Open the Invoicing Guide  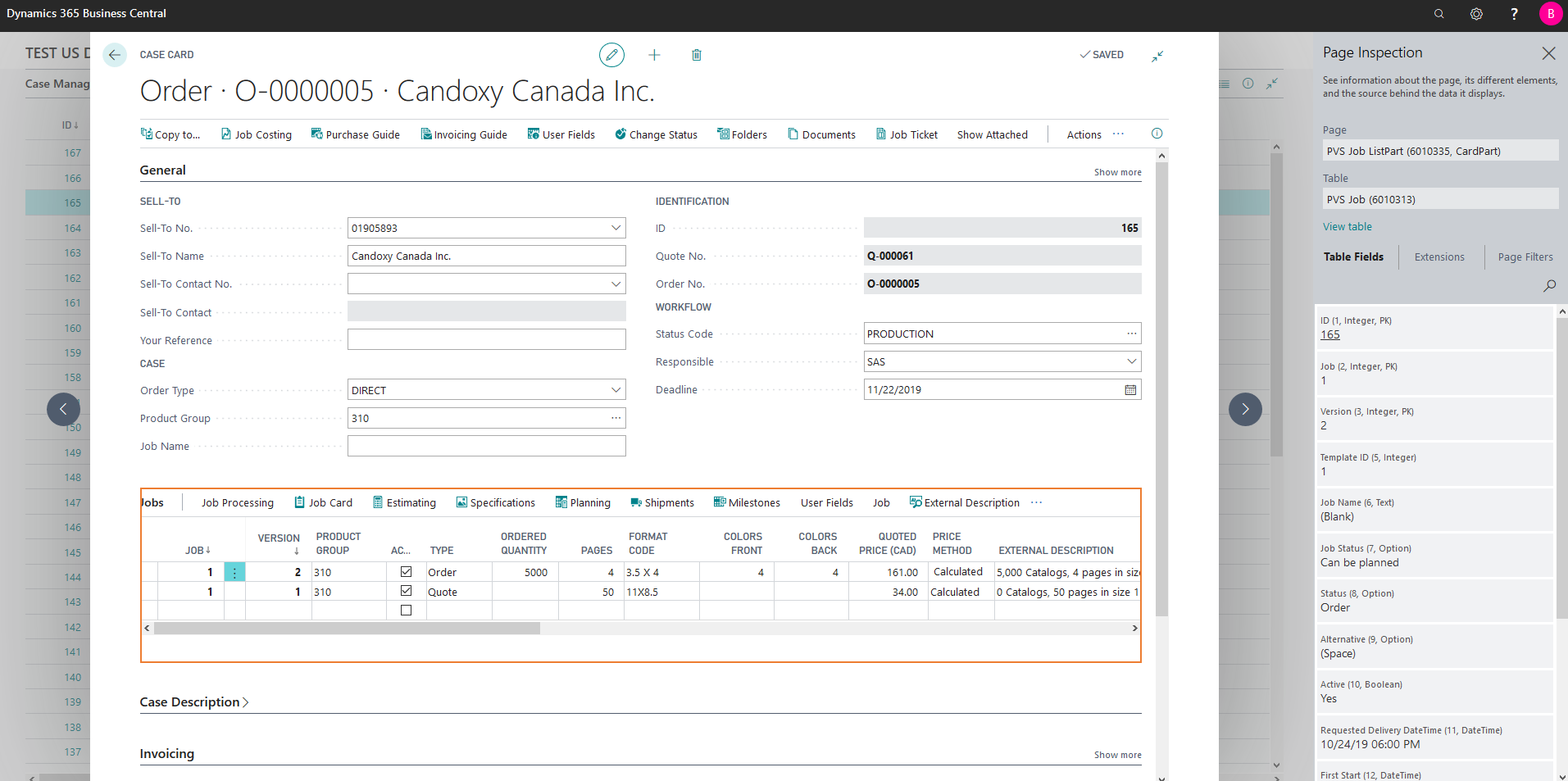(x=463, y=134)
